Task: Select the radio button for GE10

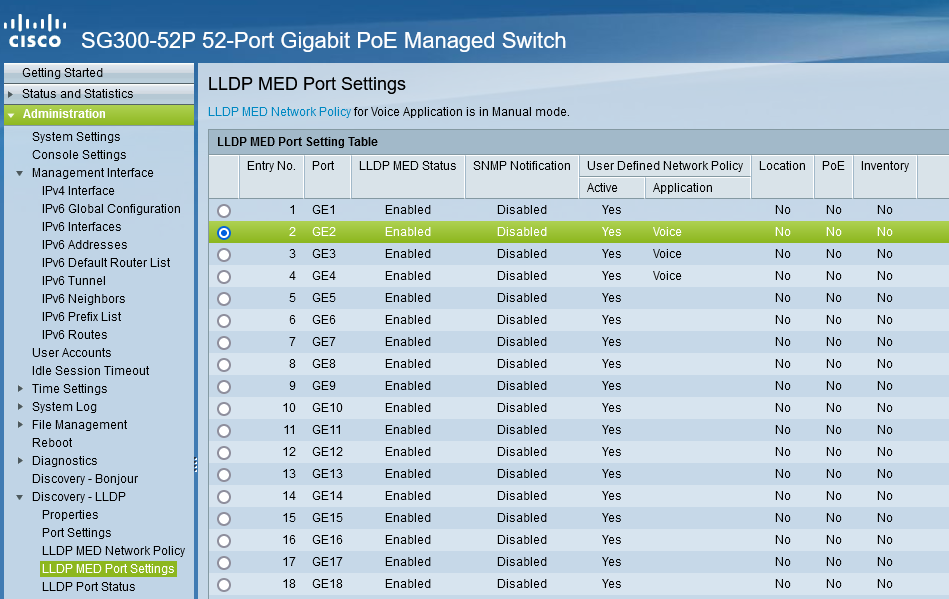Action: [224, 408]
